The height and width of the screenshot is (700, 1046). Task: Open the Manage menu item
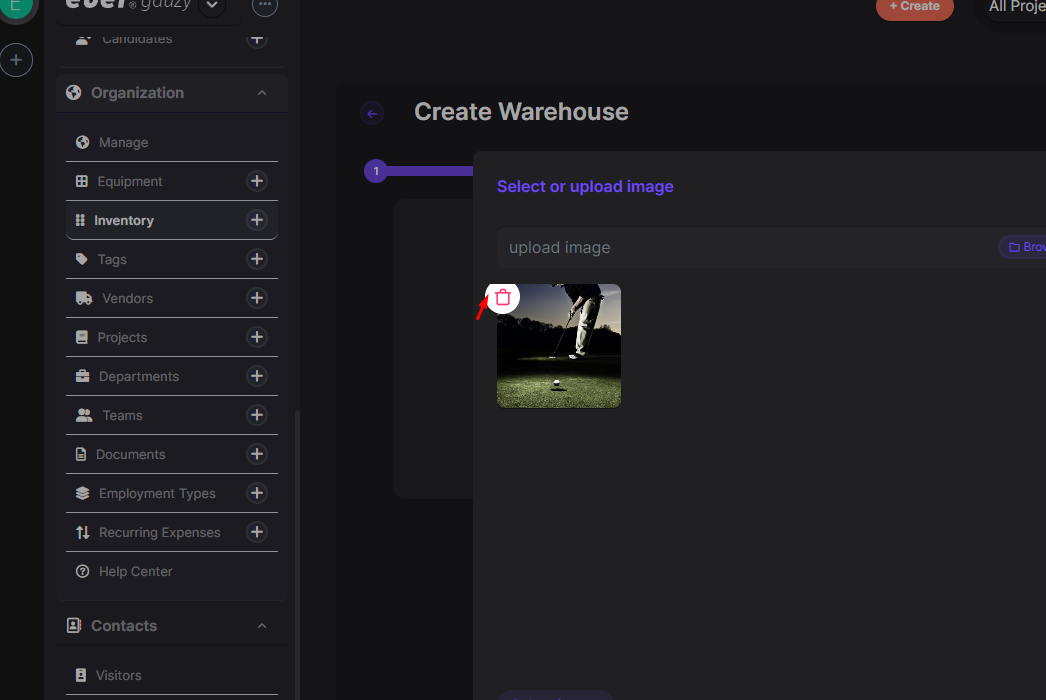(x=171, y=142)
